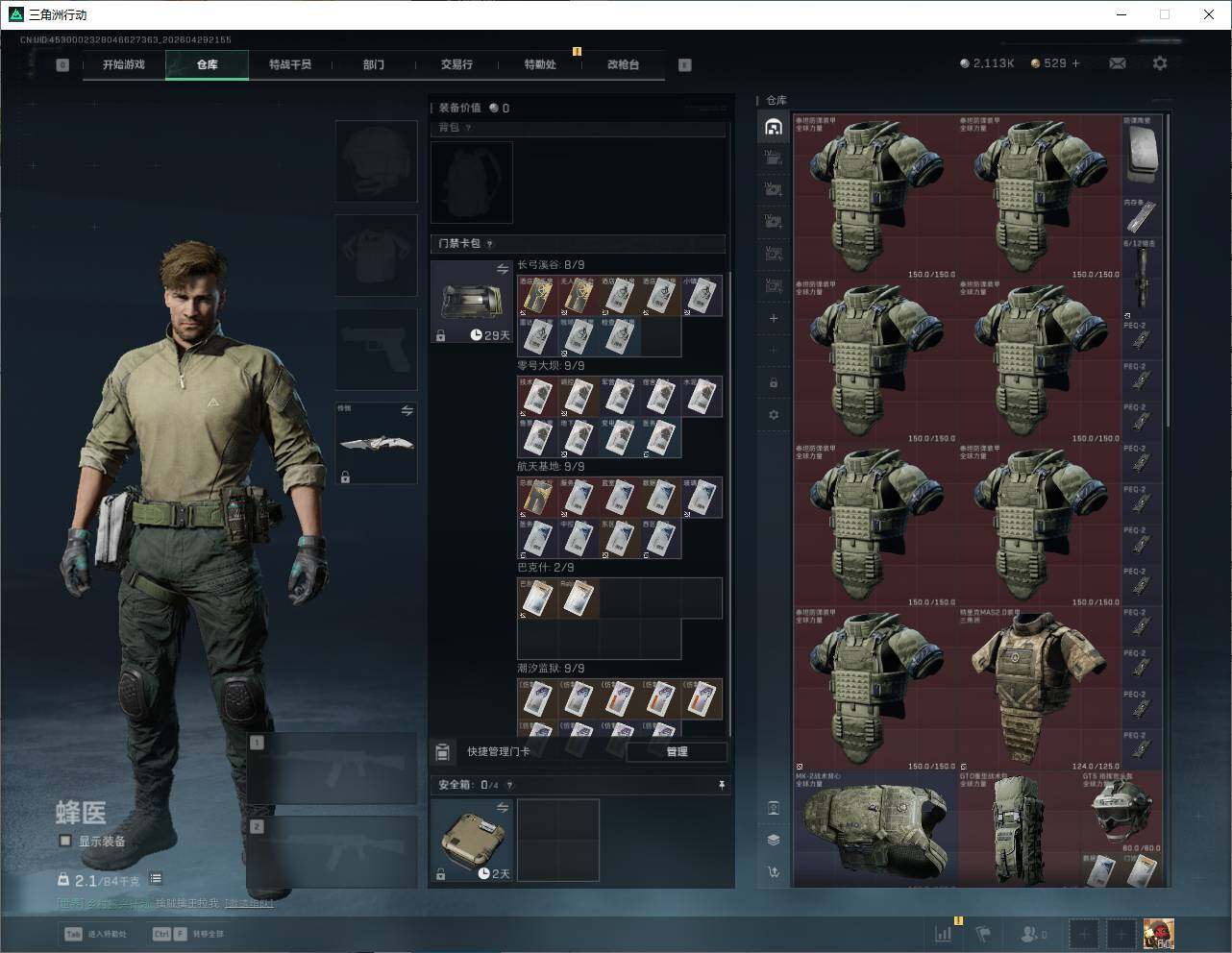The image size is (1232, 953).
Task: Click the flag icon in bottom bar
Action: tap(983, 933)
